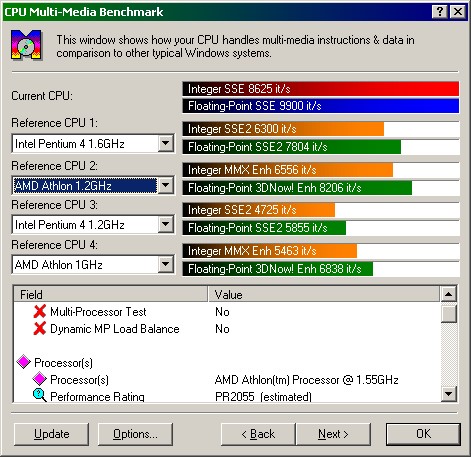Expand the Reference CPU 4 AMD Athlon 1GHz dropdown

[166, 265]
